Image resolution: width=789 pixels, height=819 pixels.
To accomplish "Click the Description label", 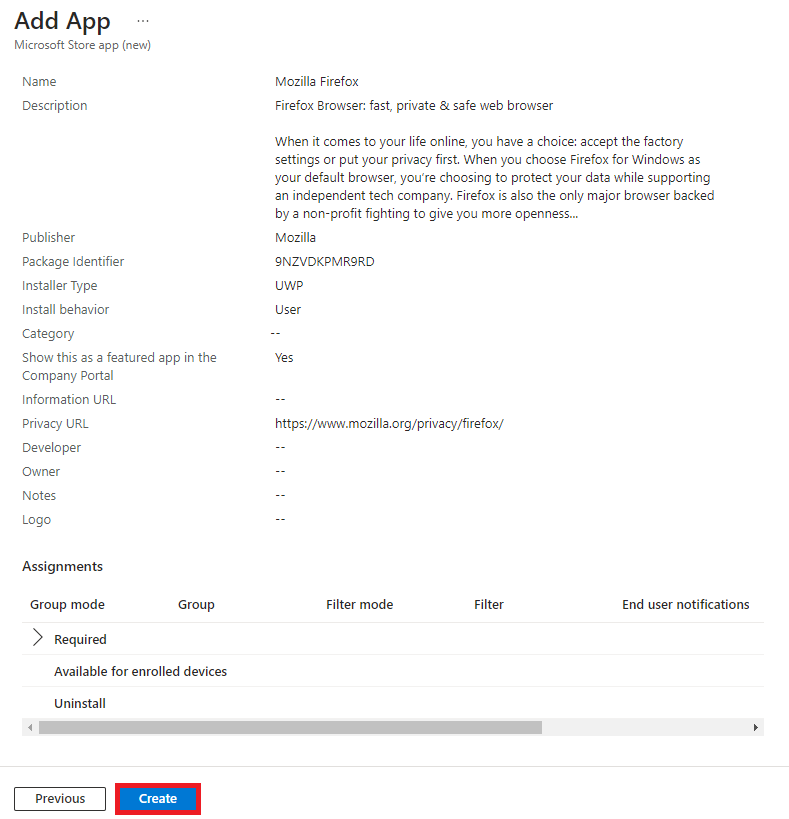I will point(54,106).
